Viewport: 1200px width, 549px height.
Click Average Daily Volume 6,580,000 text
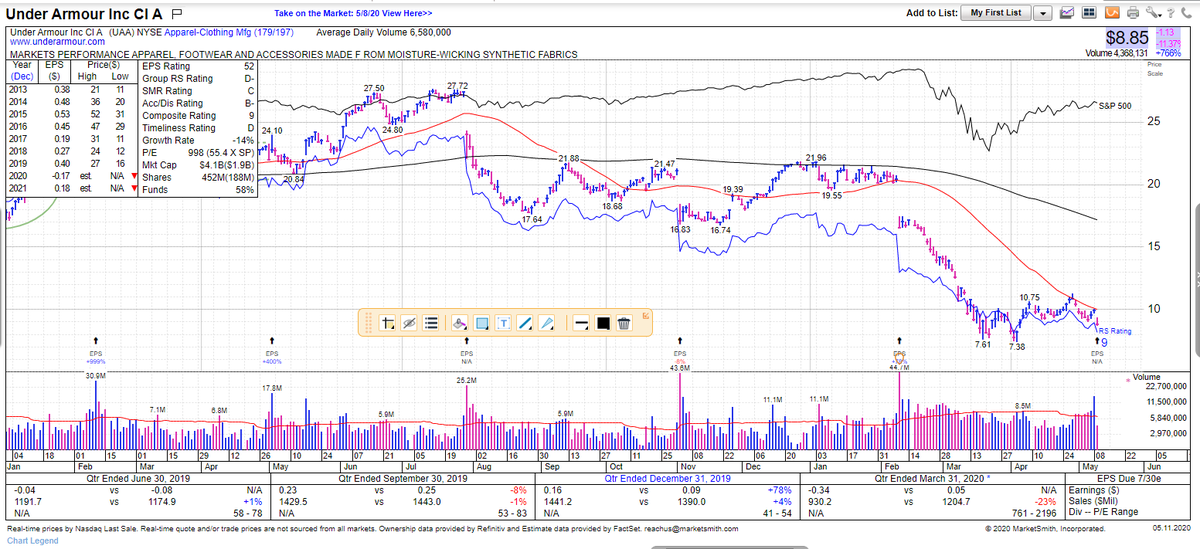[383, 32]
